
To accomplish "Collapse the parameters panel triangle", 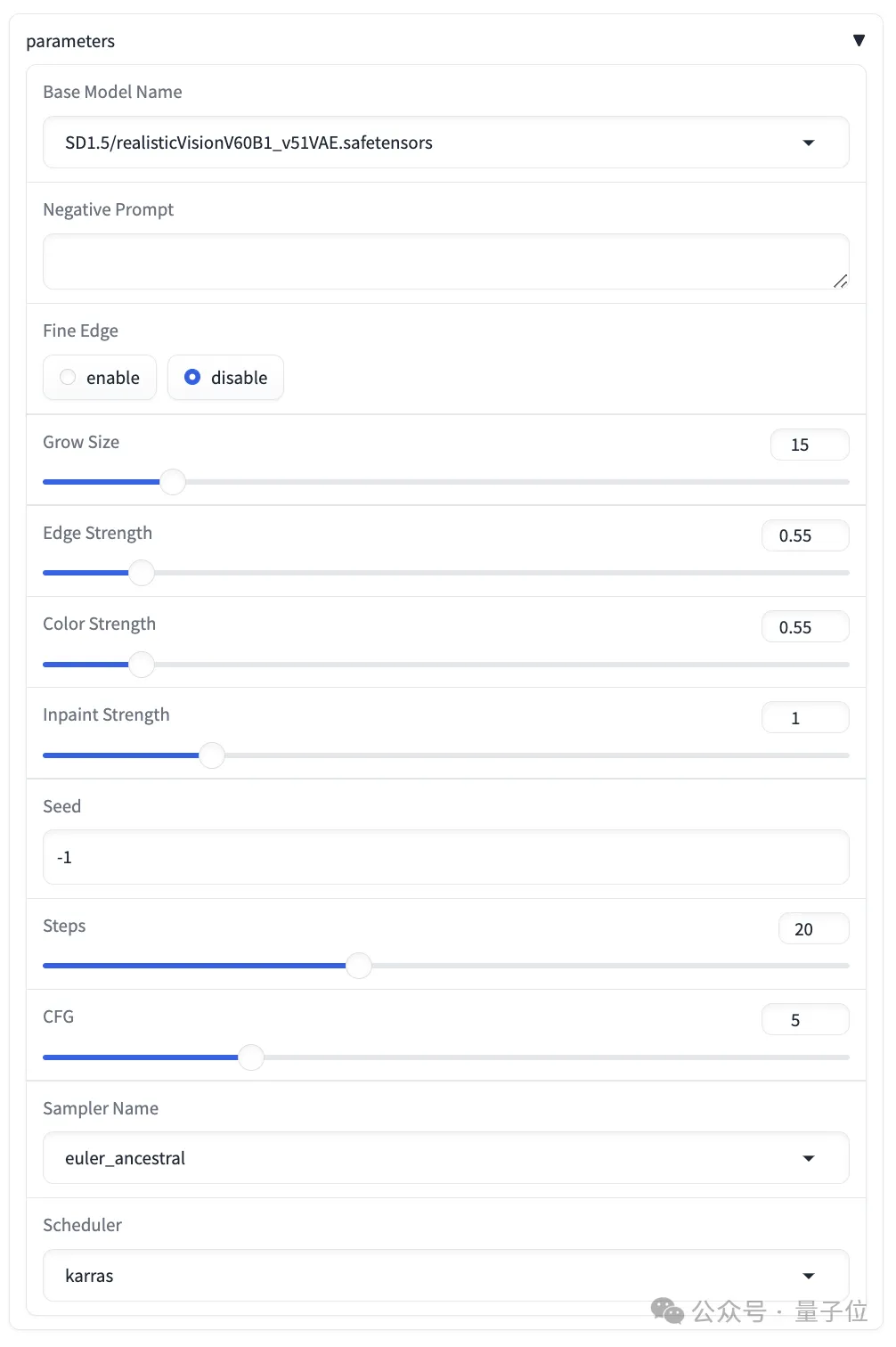I will (859, 40).
